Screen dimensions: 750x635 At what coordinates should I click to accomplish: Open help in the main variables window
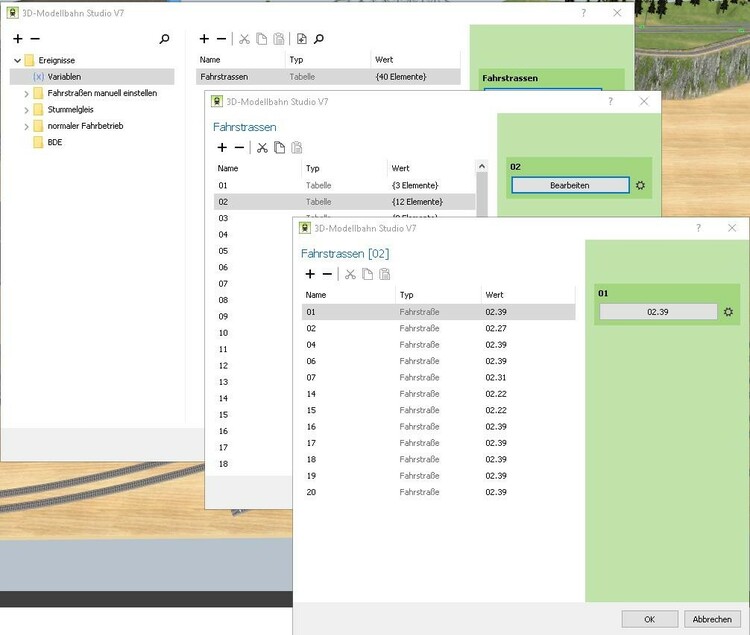click(584, 13)
